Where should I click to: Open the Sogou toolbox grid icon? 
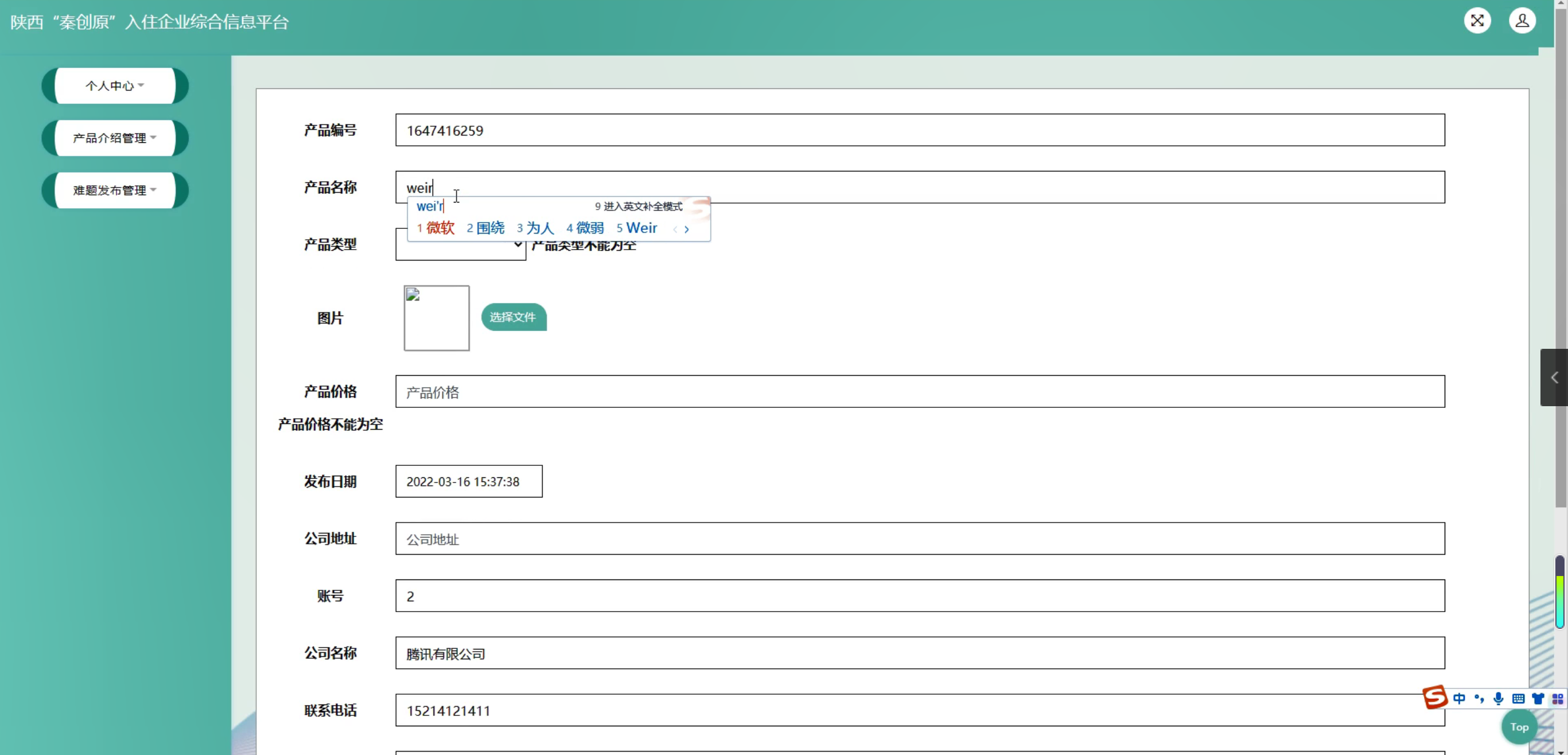click(1558, 698)
